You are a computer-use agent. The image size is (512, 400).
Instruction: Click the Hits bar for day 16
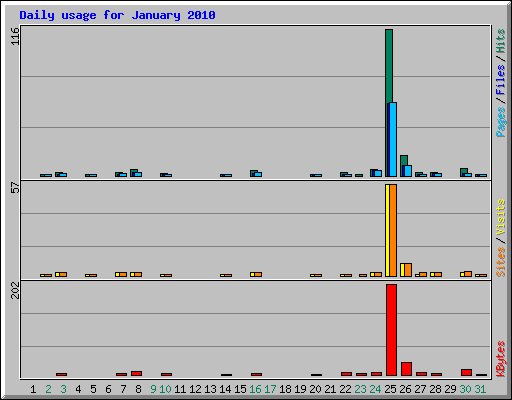tap(254, 172)
